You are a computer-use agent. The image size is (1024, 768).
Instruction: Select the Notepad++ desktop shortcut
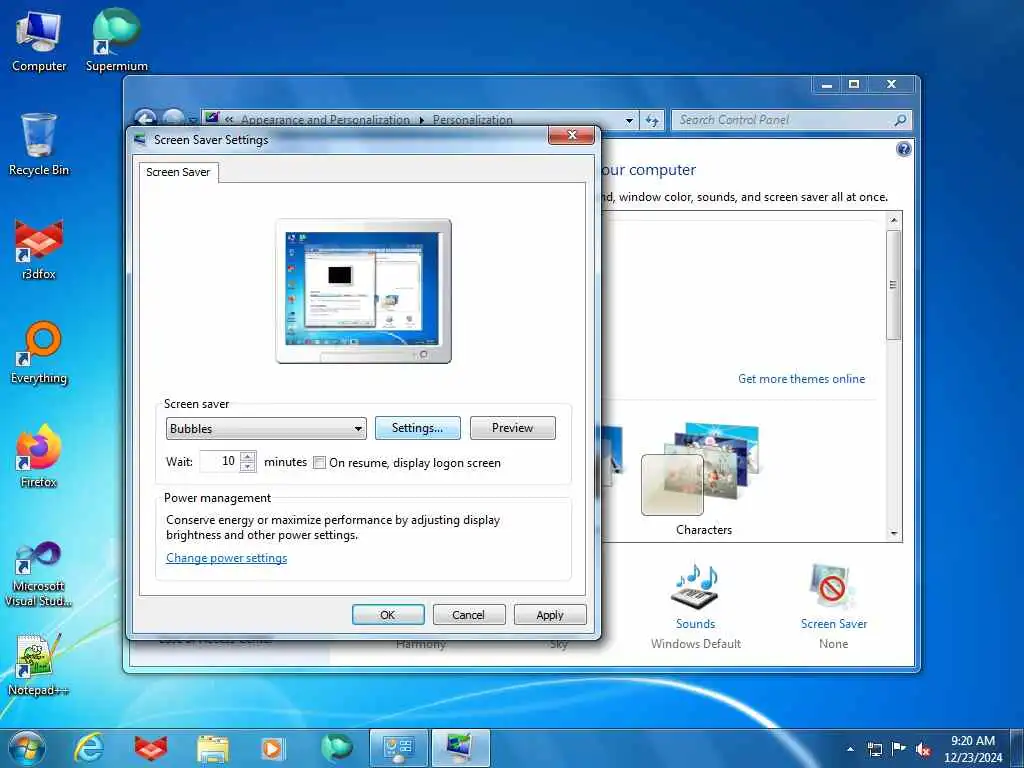tap(39, 664)
